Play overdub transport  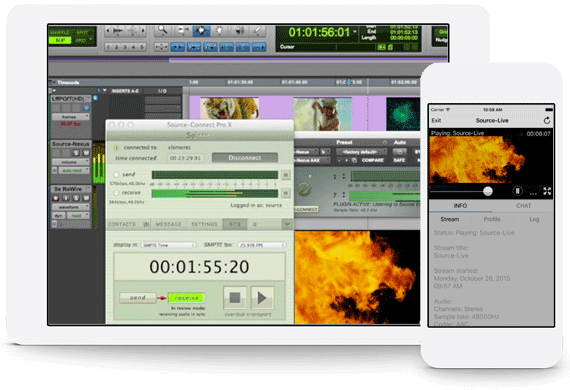click(x=262, y=298)
